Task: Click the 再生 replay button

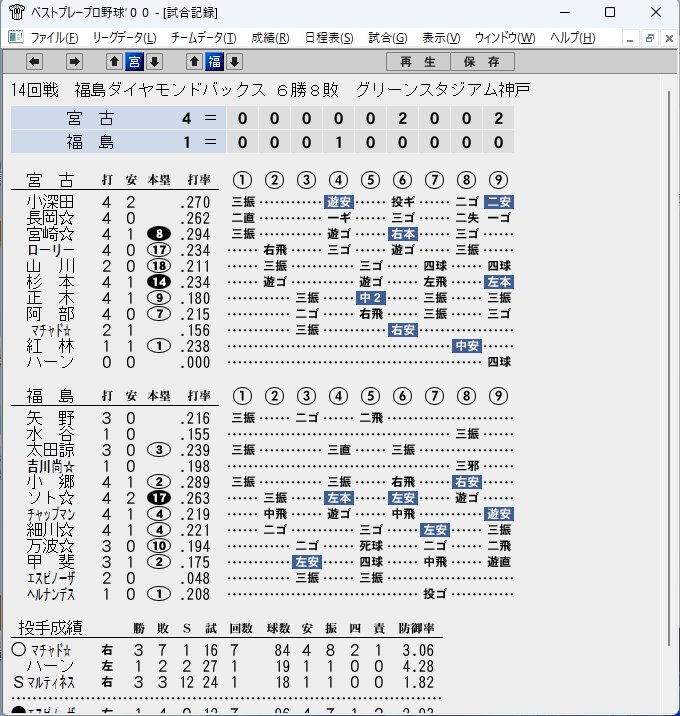Action: 418,62
